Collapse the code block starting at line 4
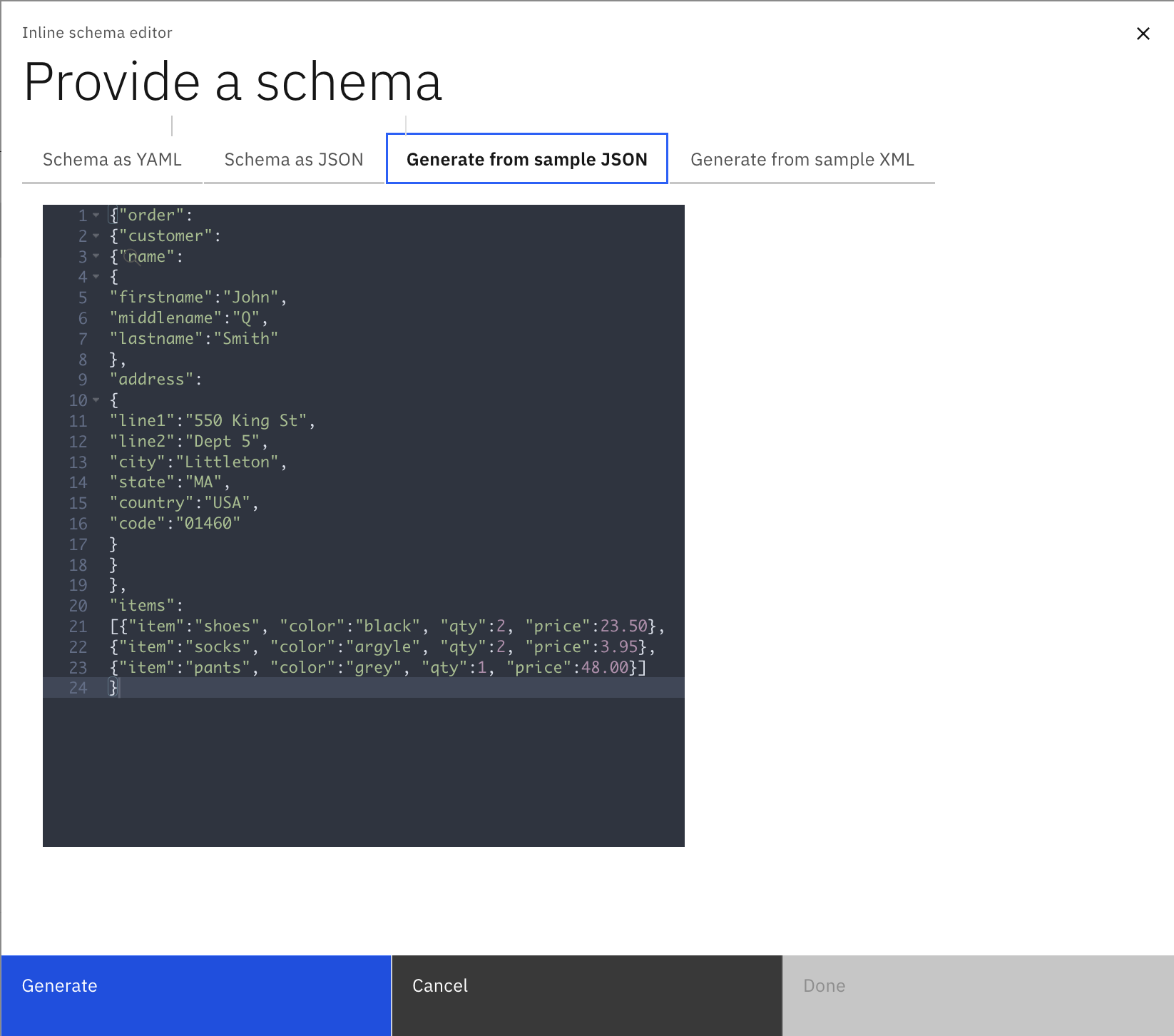 (96, 277)
